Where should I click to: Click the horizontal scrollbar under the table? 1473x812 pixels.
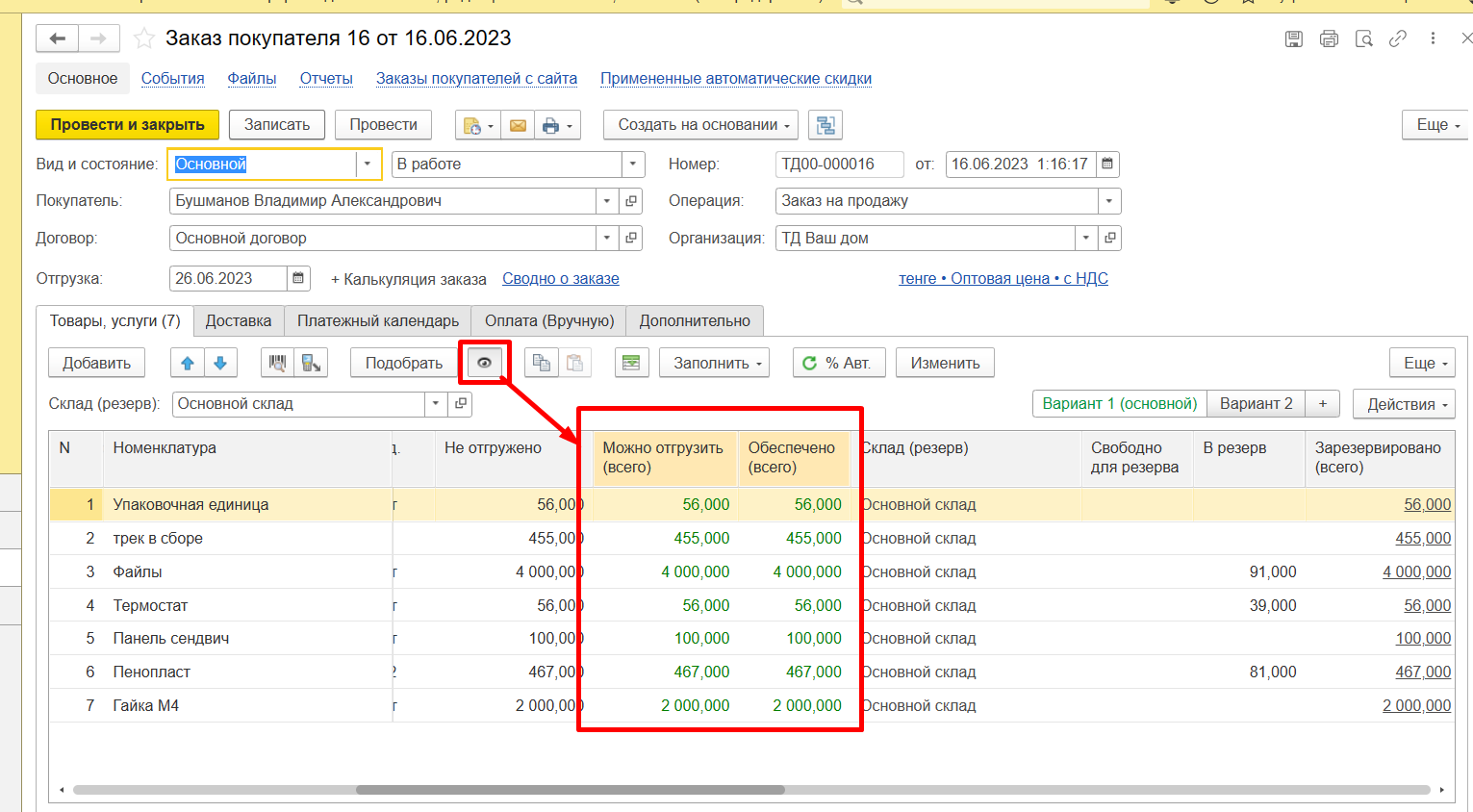[570, 790]
